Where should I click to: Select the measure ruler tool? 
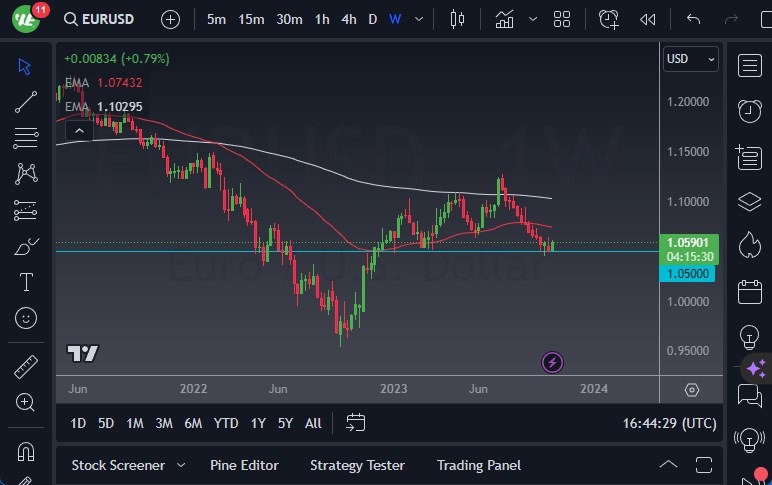(x=26, y=367)
